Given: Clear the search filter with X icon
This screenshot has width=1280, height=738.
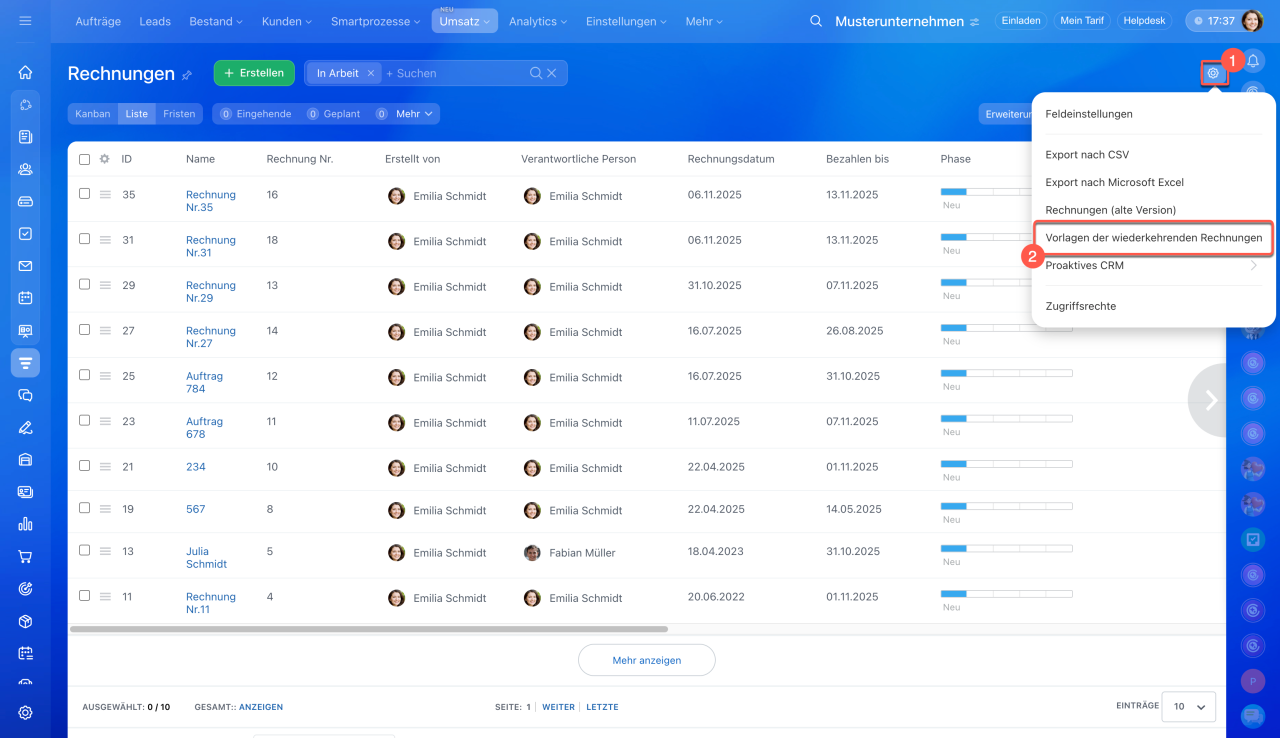Looking at the screenshot, I should click(x=551, y=73).
